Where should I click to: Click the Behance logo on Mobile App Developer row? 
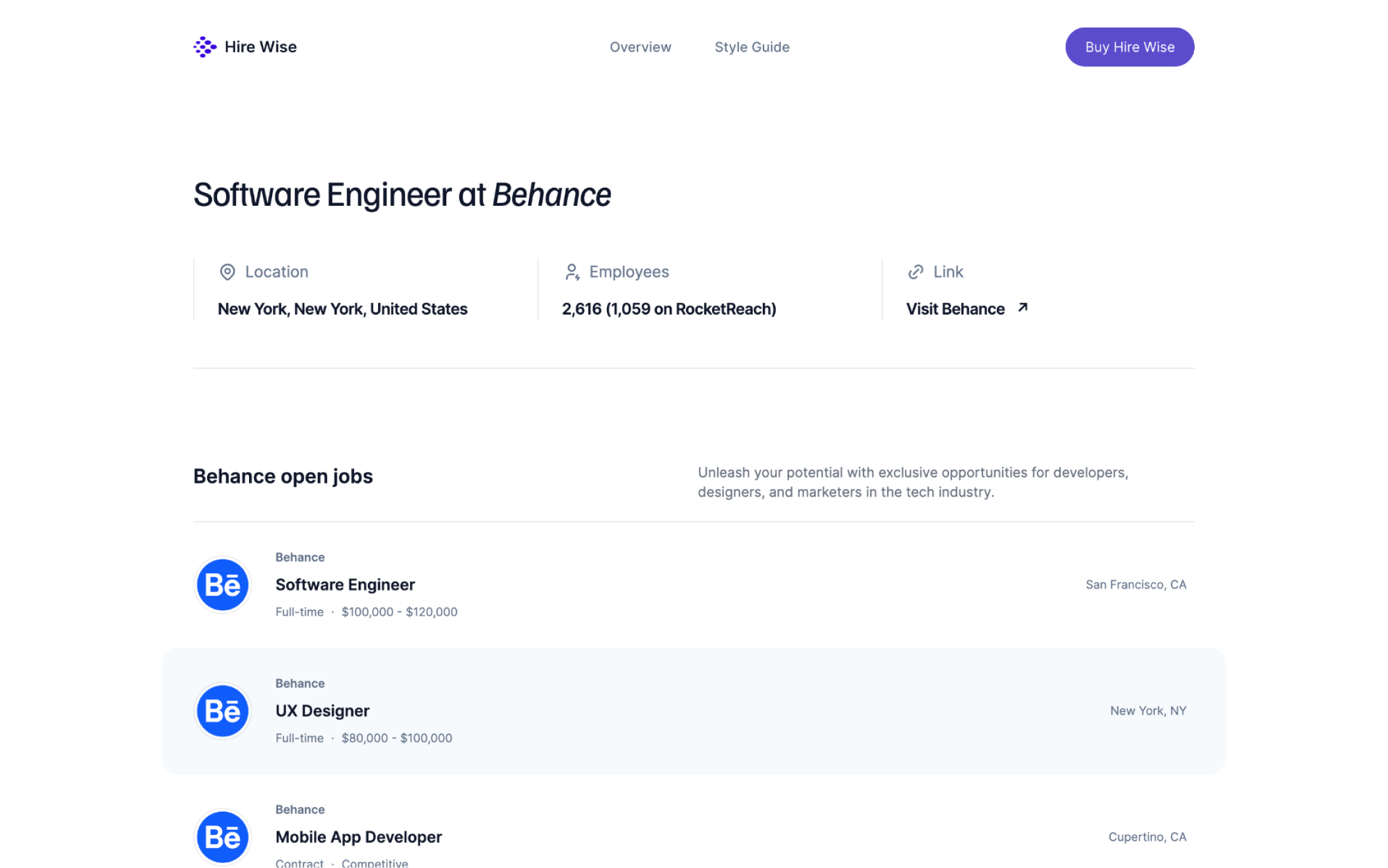[x=222, y=837]
